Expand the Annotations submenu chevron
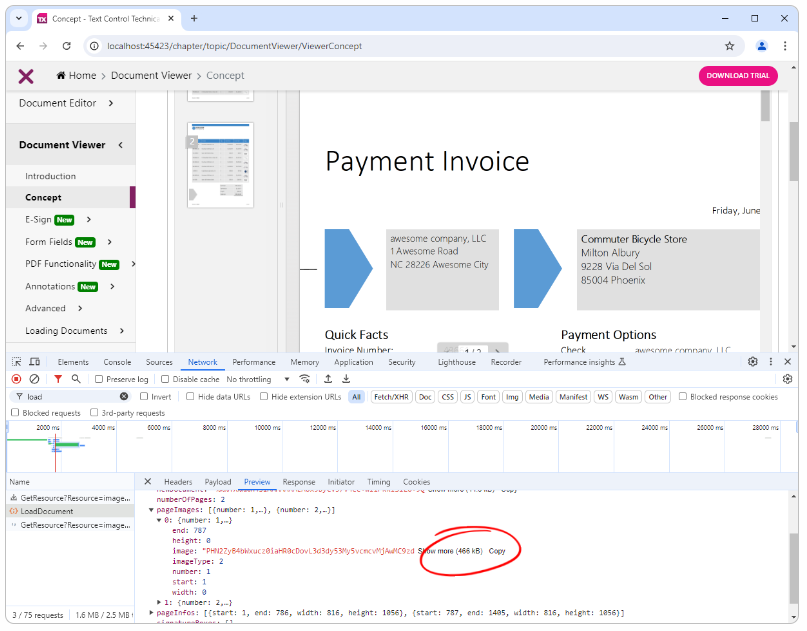This screenshot has width=807, height=631. pyautogui.click(x=112, y=287)
